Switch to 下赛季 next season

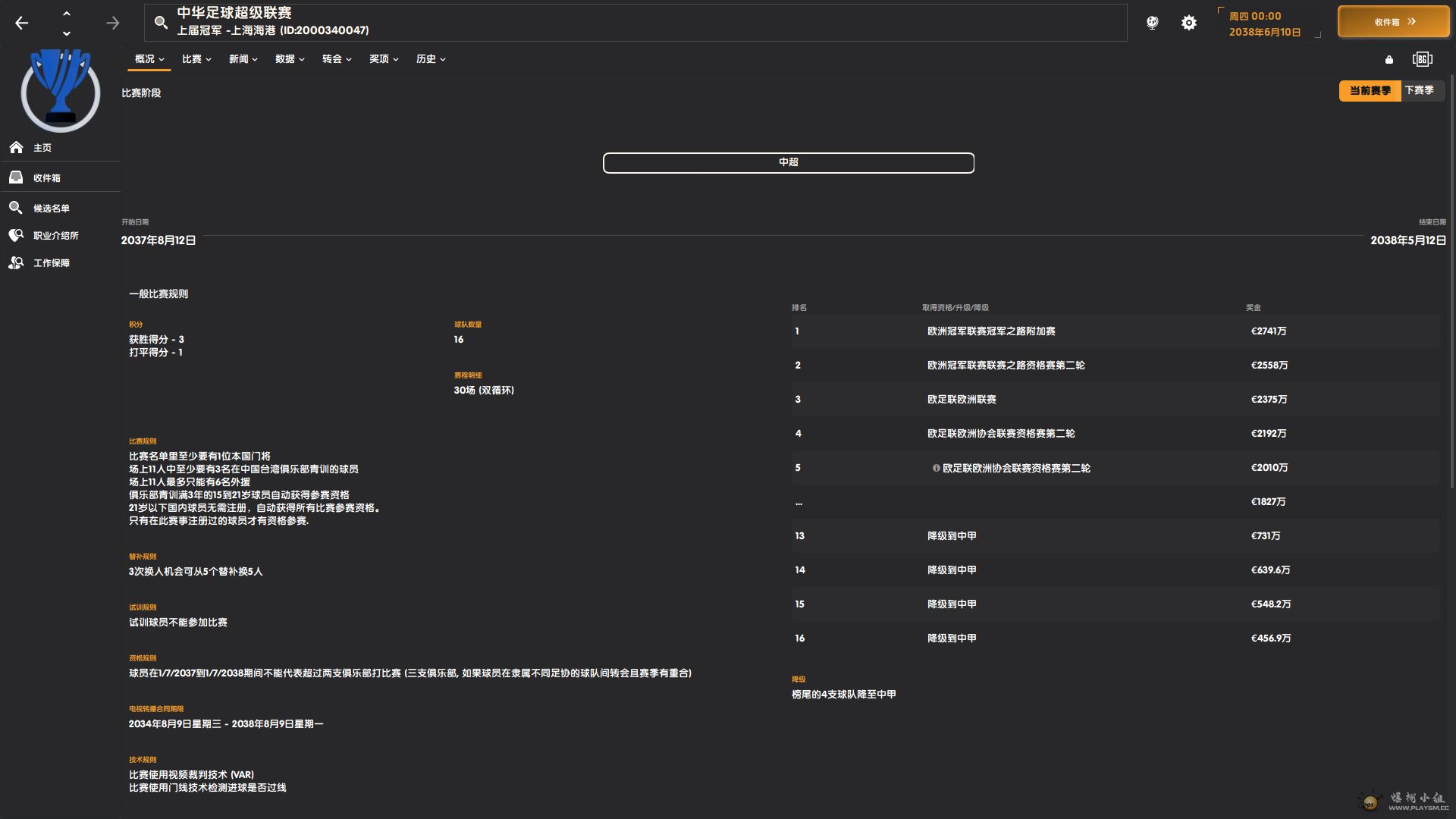(x=1419, y=90)
